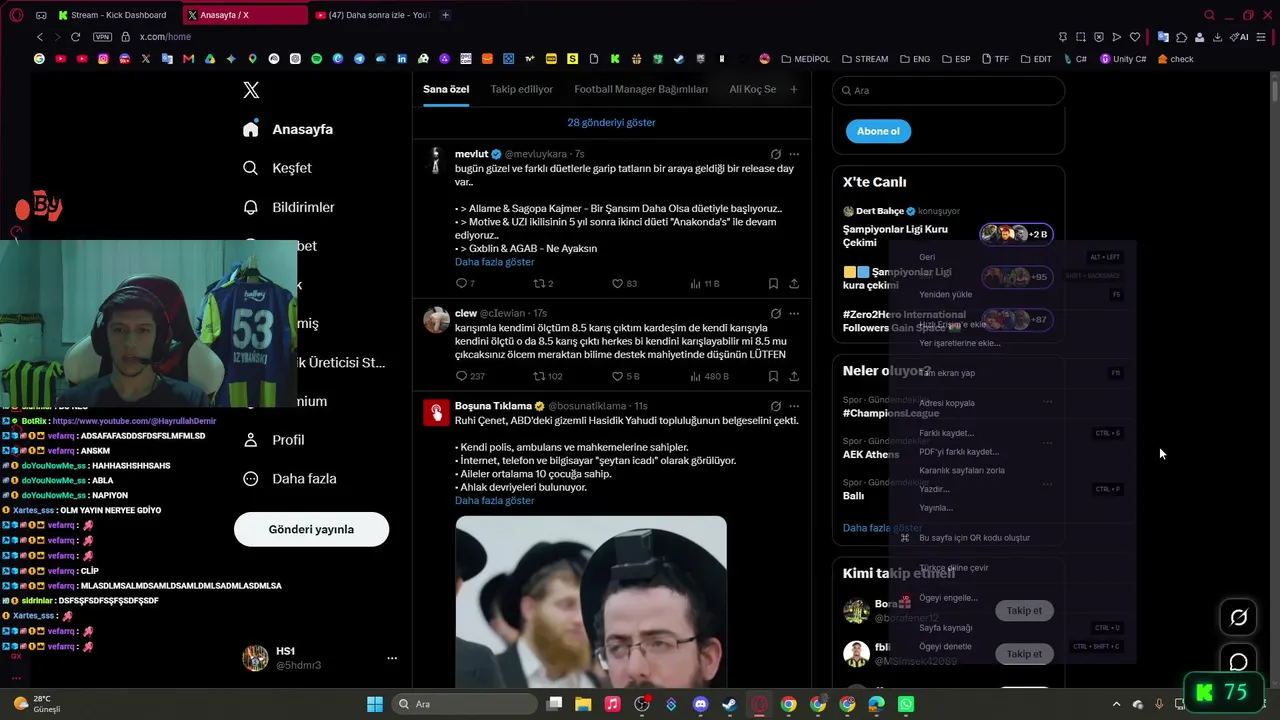Open the Windows Start menu
This screenshot has width=1280, height=720.
click(374, 704)
